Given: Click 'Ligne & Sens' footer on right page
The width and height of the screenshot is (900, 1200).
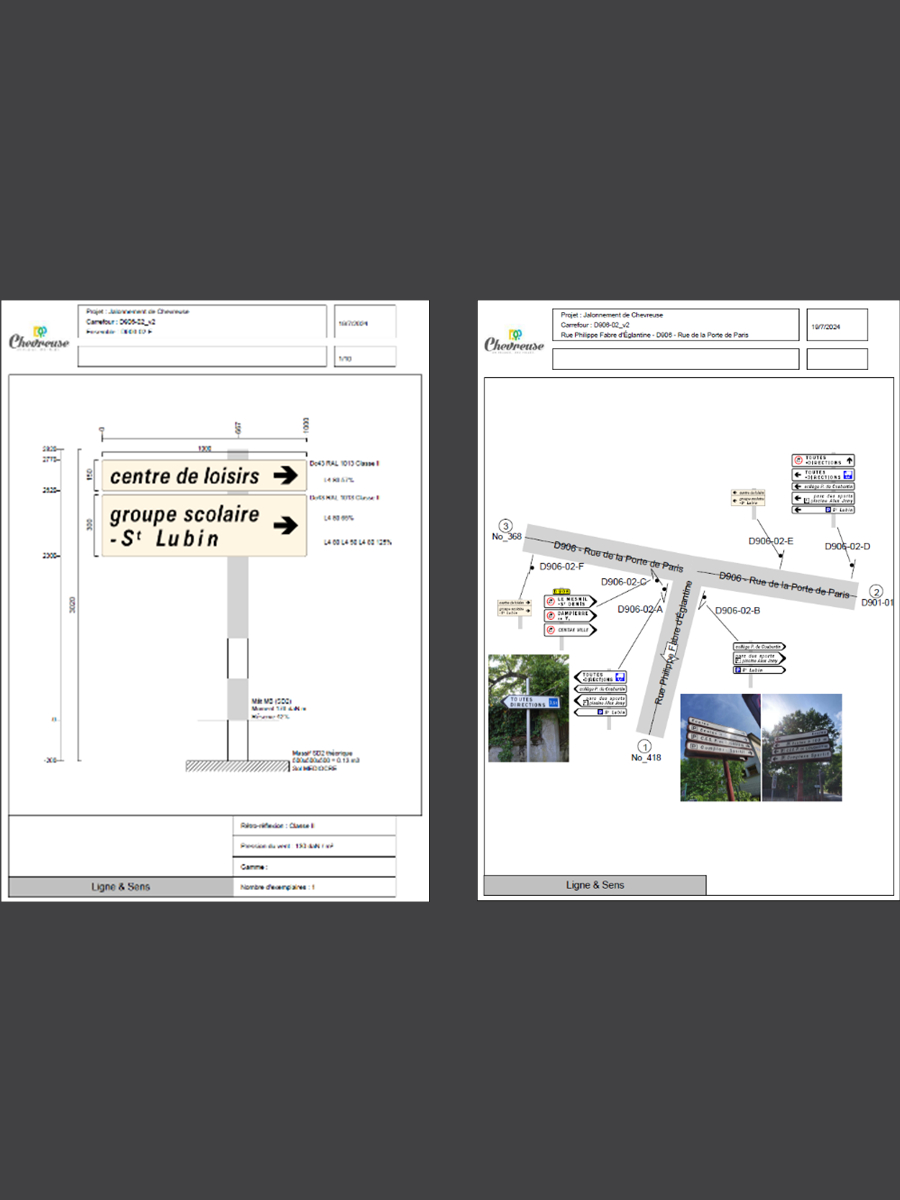Looking at the screenshot, I should point(594,885).
